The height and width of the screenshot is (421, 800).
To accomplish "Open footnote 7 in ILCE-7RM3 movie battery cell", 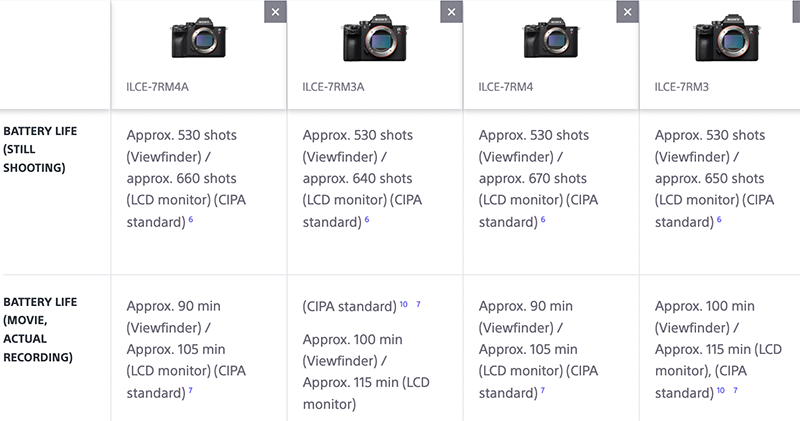I will tap(736, 391).
